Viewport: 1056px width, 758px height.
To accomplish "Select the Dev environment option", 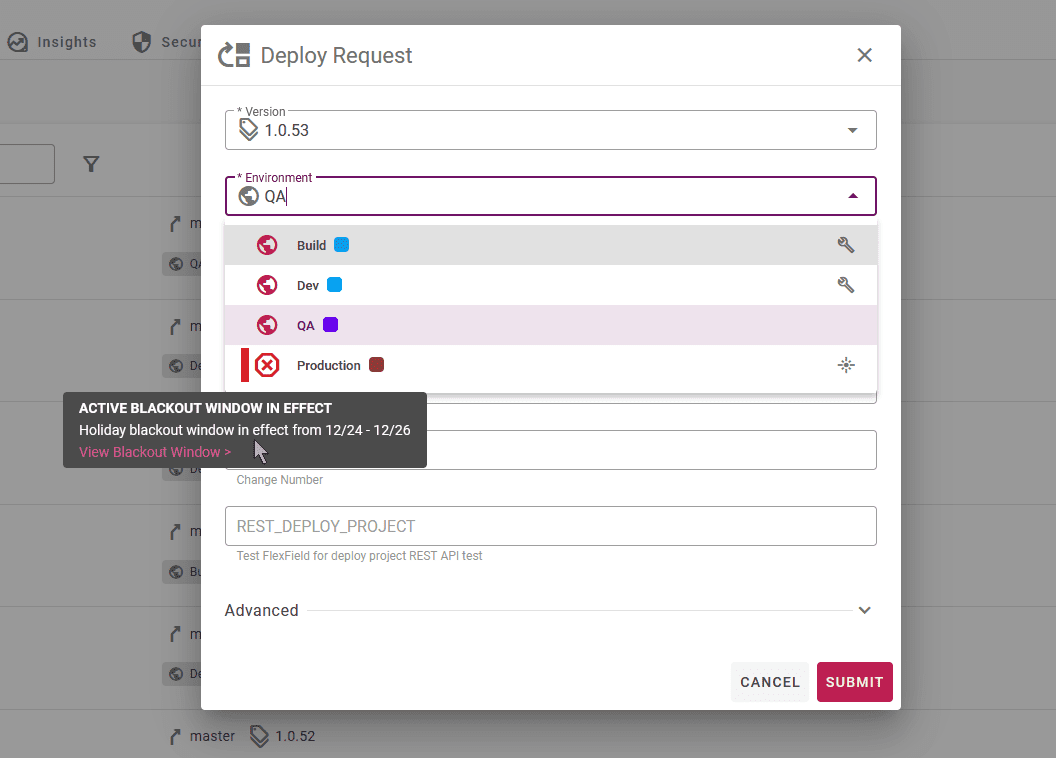I will point(551,285).
